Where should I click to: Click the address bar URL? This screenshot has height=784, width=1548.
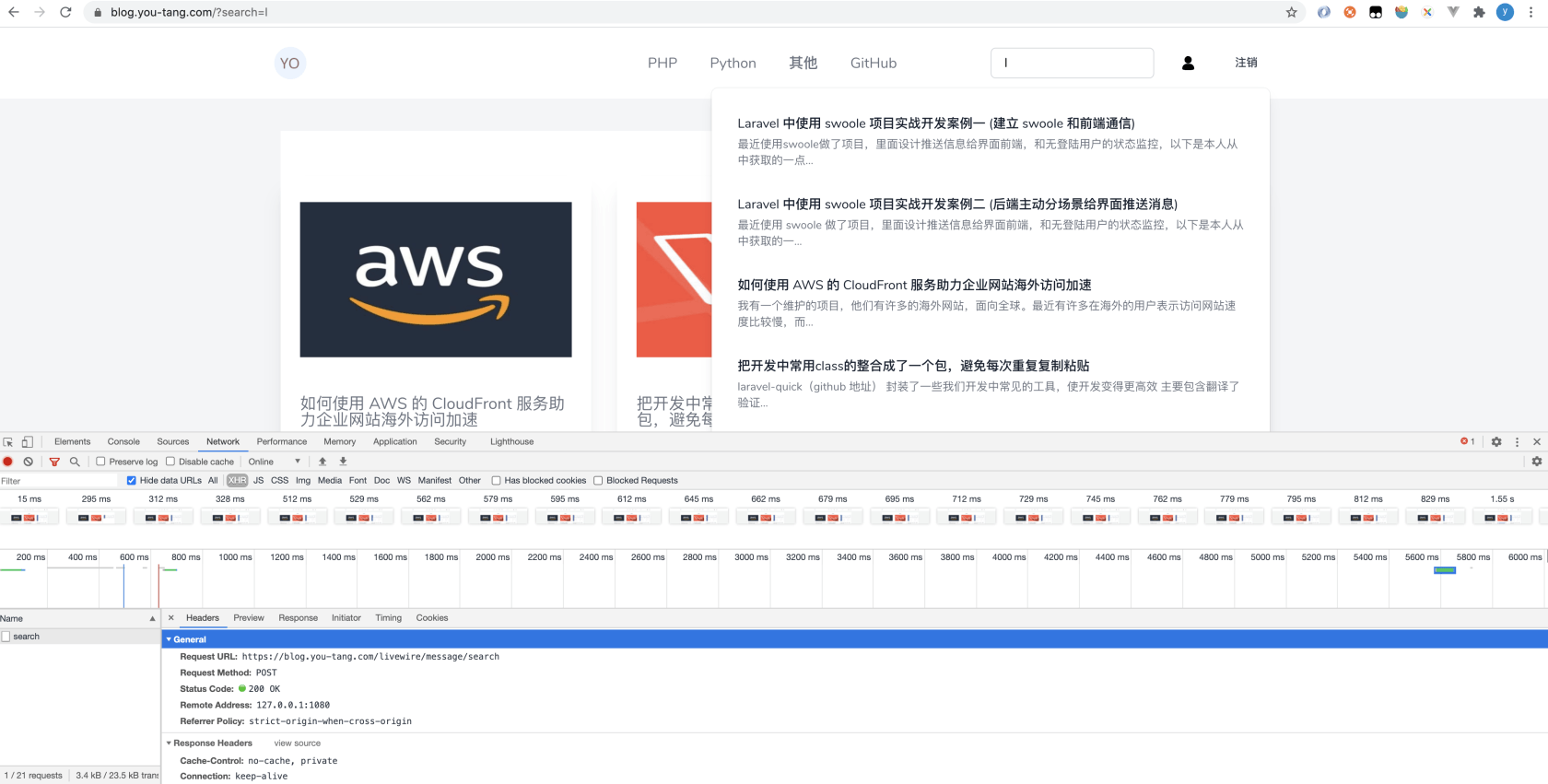189,13
